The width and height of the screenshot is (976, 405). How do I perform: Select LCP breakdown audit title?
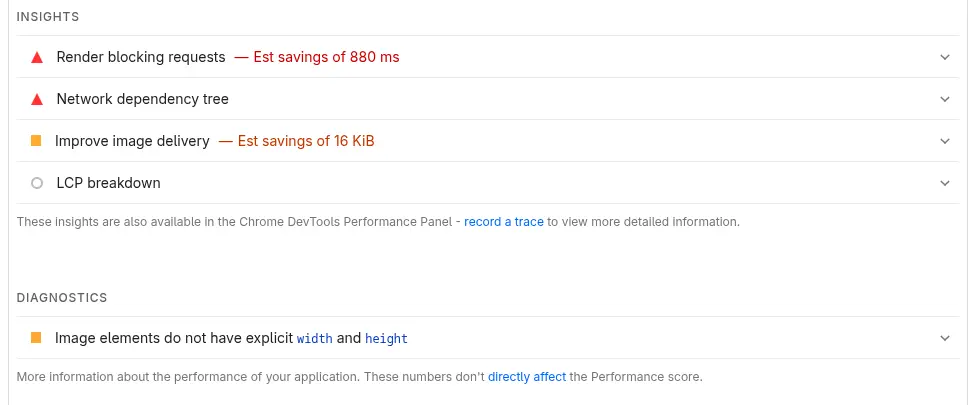(108, 183)
